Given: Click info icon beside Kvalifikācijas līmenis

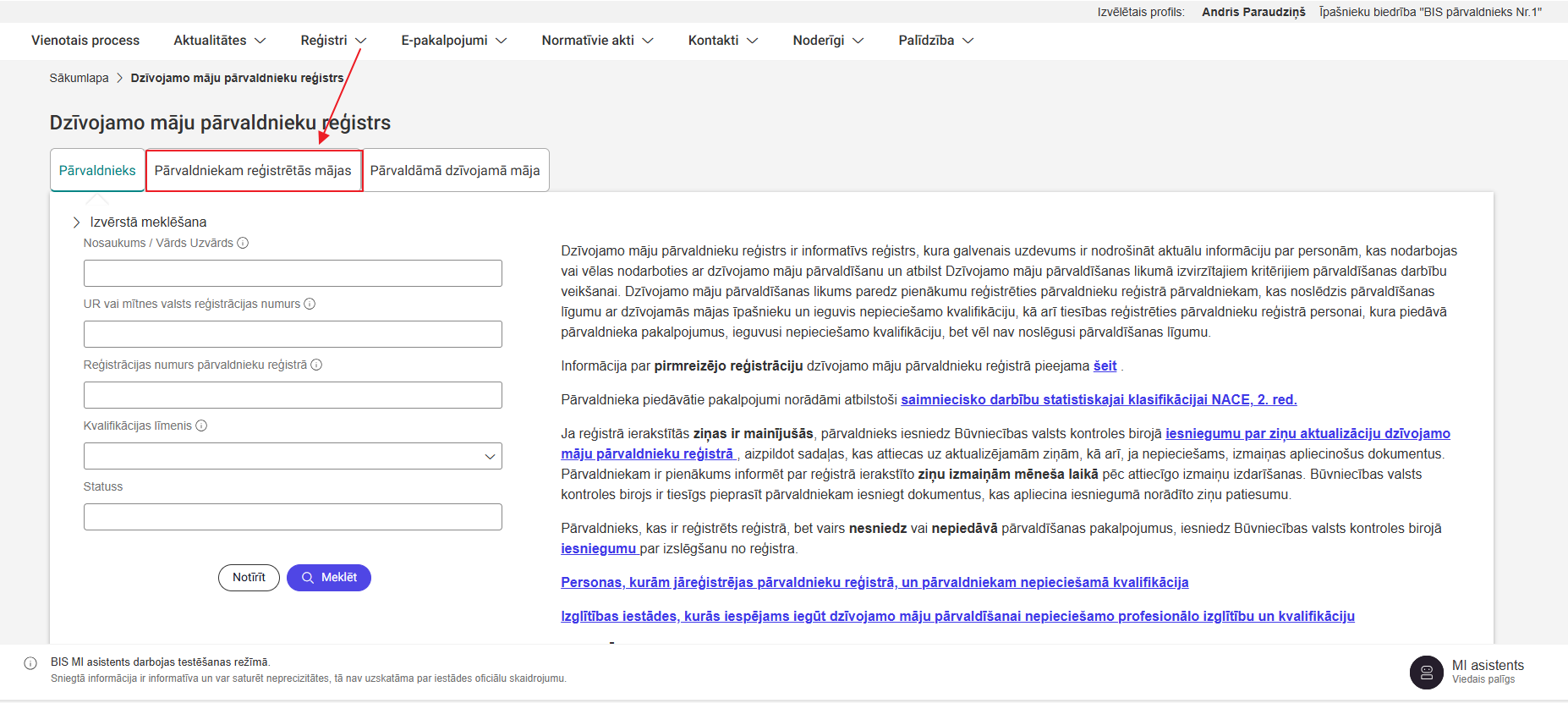Looking at the screenshot, I should [201, 426].
